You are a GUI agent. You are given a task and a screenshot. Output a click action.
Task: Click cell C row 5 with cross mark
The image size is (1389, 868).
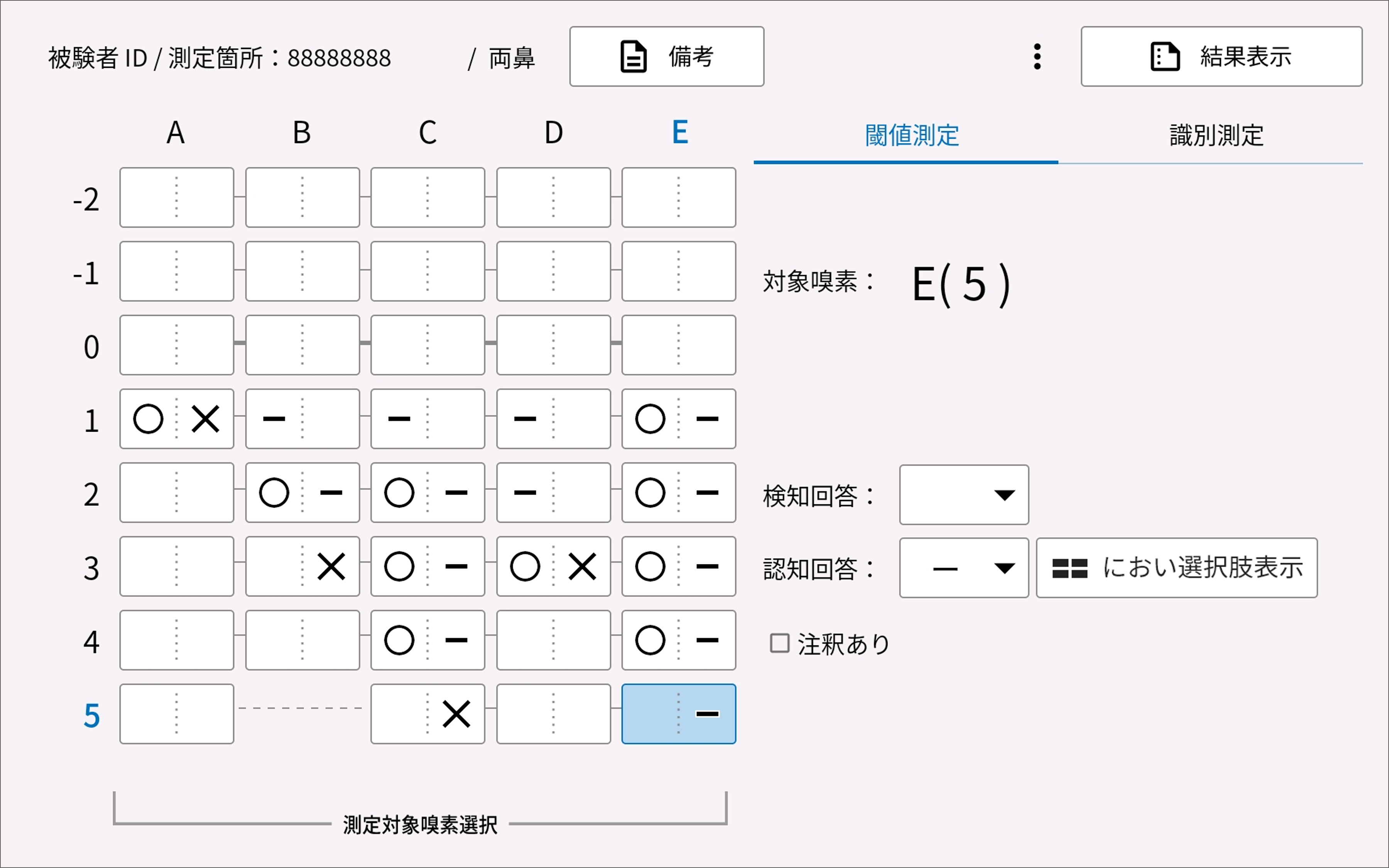click(x=428, y=714)
